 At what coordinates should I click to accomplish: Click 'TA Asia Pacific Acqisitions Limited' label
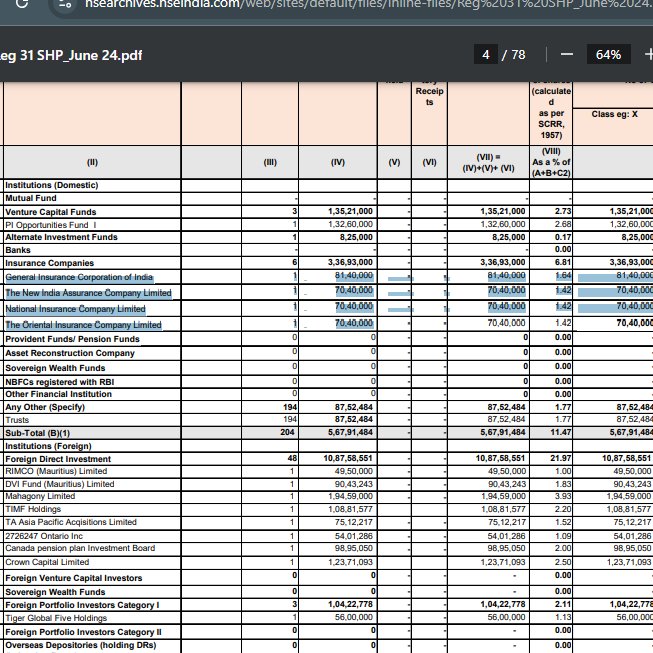coord(71,522)
